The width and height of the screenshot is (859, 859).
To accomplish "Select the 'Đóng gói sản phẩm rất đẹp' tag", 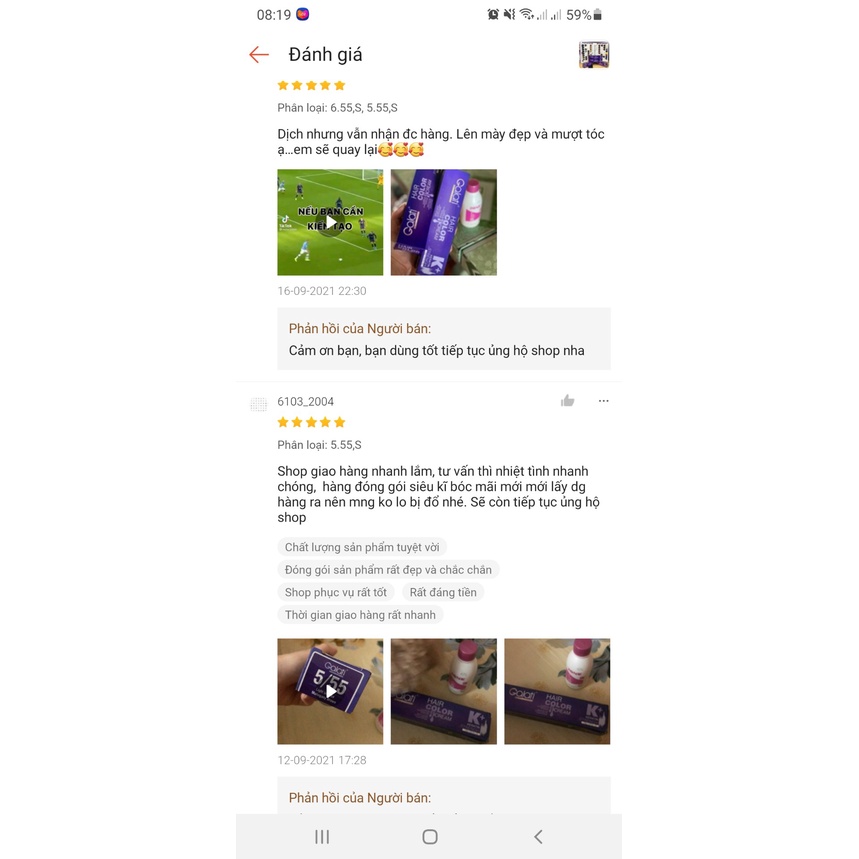I will 388,570.
